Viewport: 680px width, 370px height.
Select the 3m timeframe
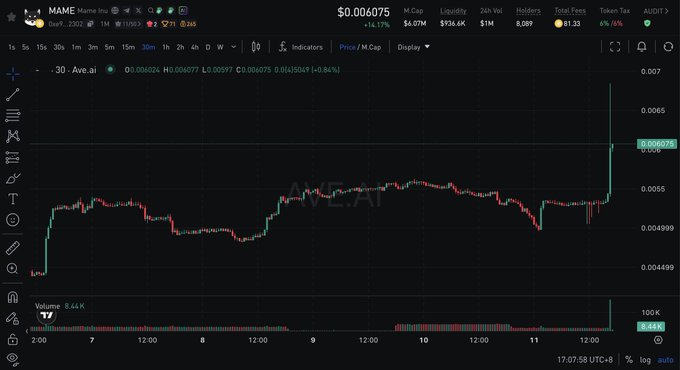point(93,47)
